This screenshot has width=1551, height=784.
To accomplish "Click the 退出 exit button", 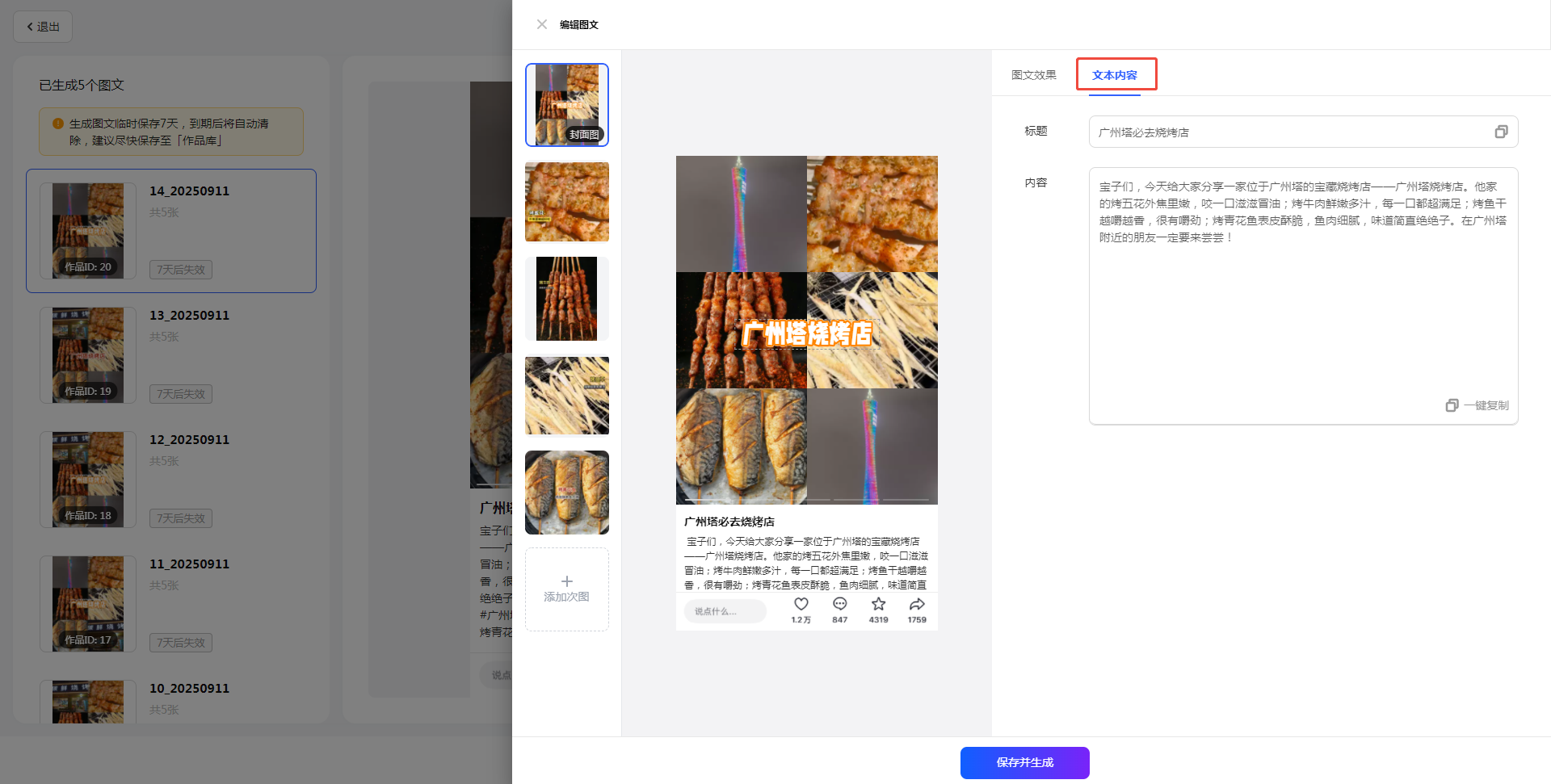I will (x=43, y=27).
